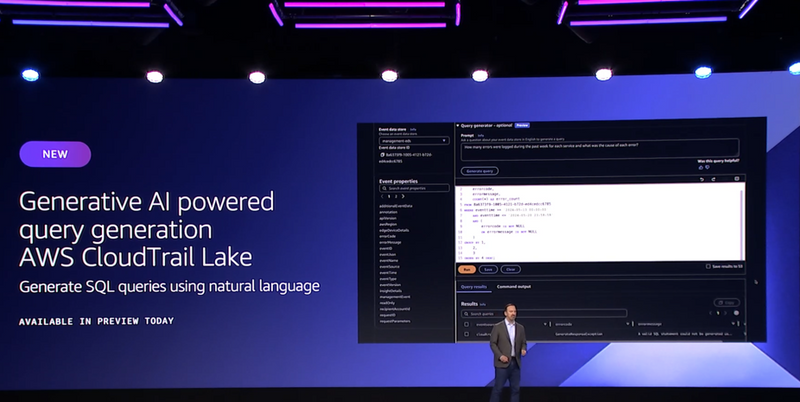The width and height of the screenshot is (800, 402).
Task: Select apiVersion in Event properties list
Action: click(390, 217)
